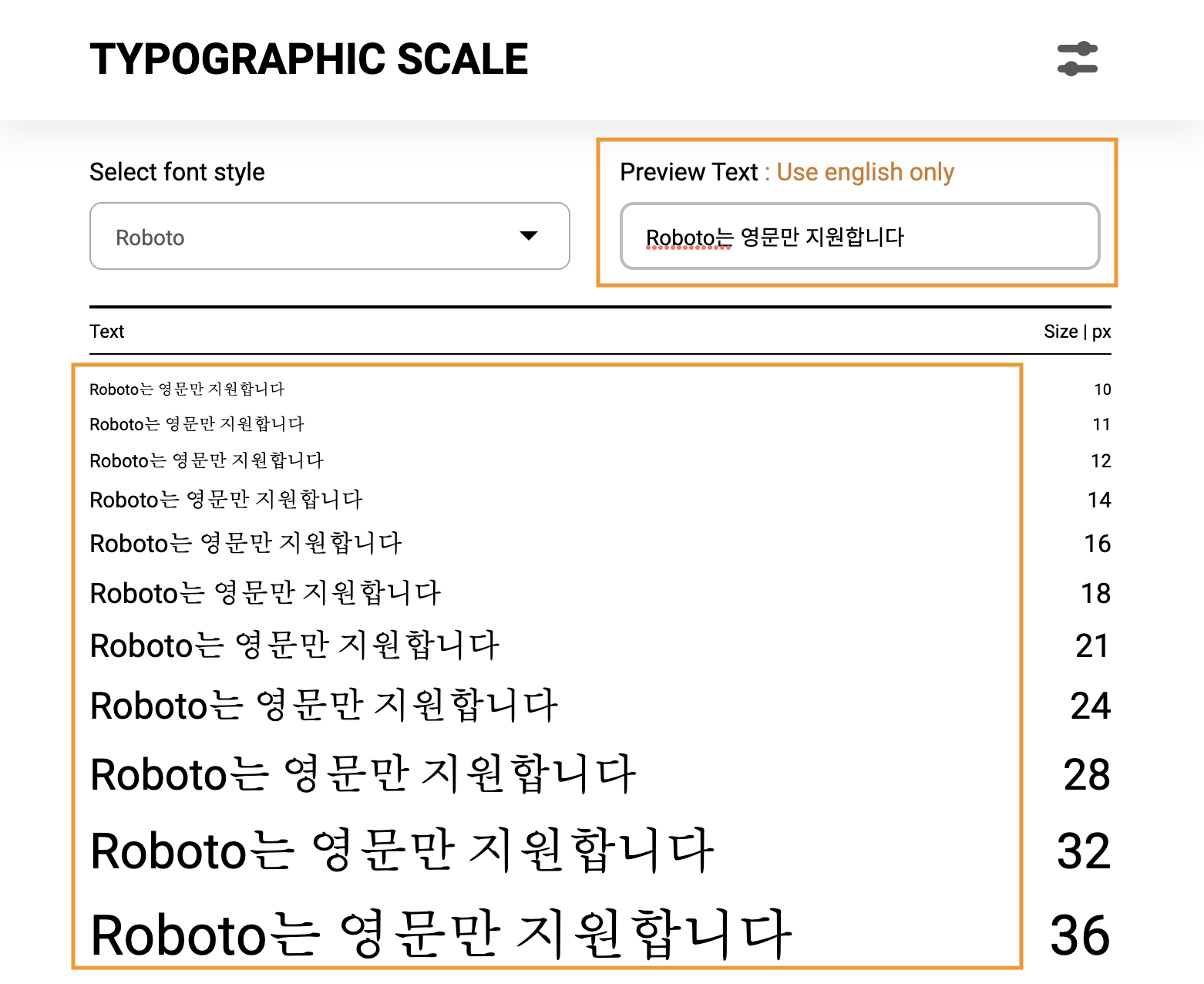The height and width of the screenshot is (984, 1204).
Task: Click the 'Text' column header
Action: pyautogui.click(x=106, y=332)
